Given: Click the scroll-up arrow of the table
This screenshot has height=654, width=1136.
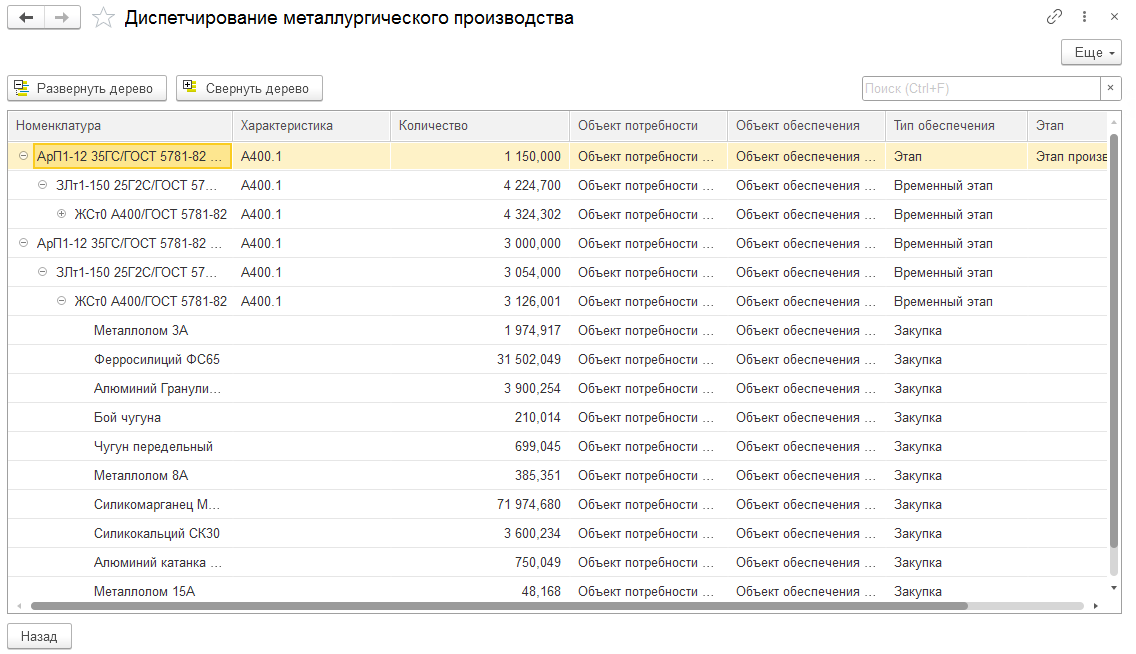Looking at the screenshot, I should coord(1114,121).
